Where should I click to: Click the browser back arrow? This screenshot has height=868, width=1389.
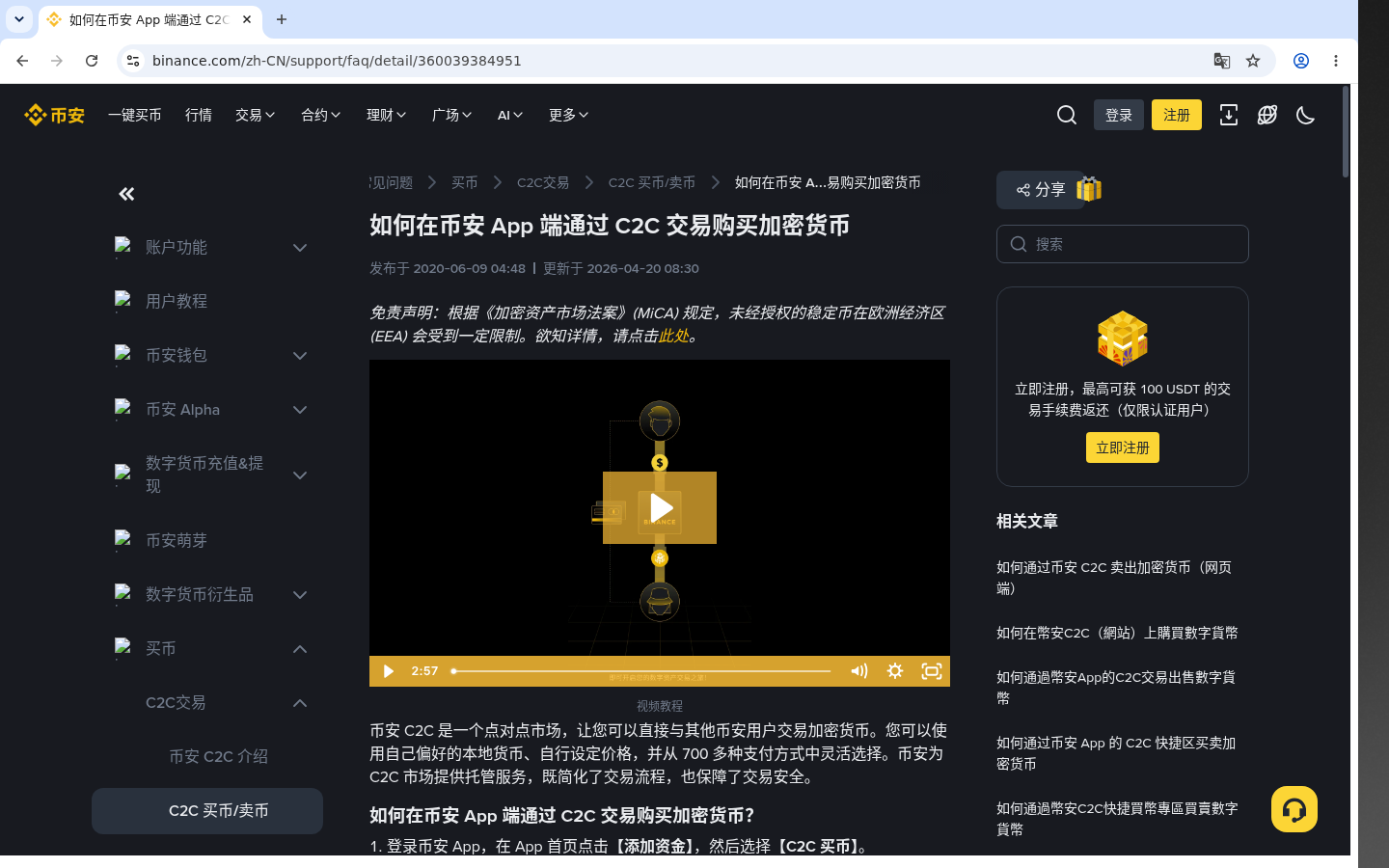[x=22, y=61]
